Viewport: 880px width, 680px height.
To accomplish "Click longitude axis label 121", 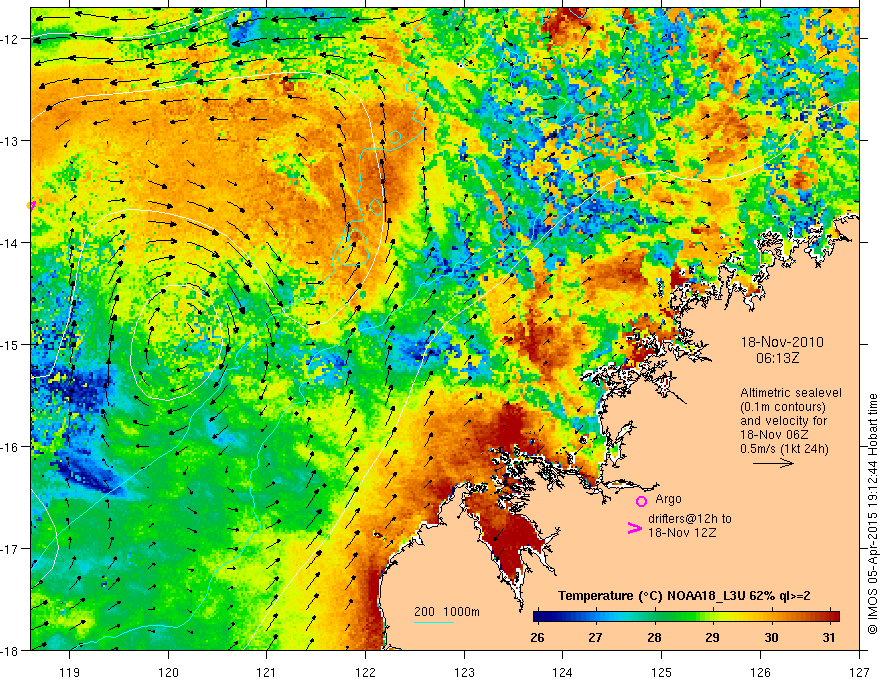I will pyautogui.click(x=267, y=672).
